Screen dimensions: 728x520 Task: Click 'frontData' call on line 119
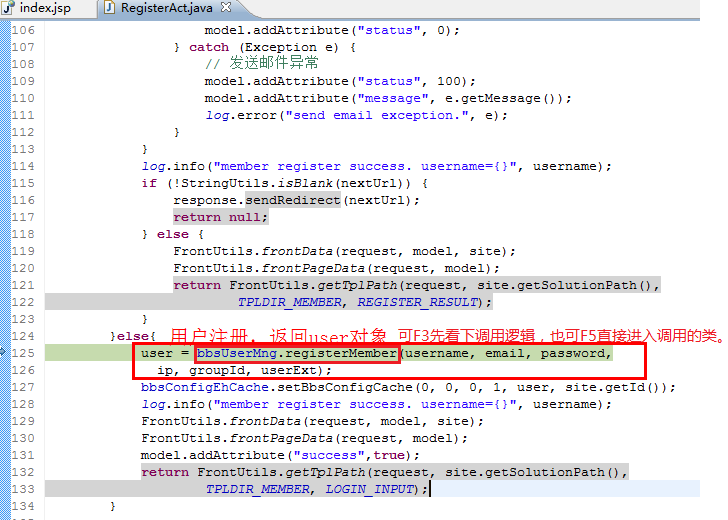point(297,251)
